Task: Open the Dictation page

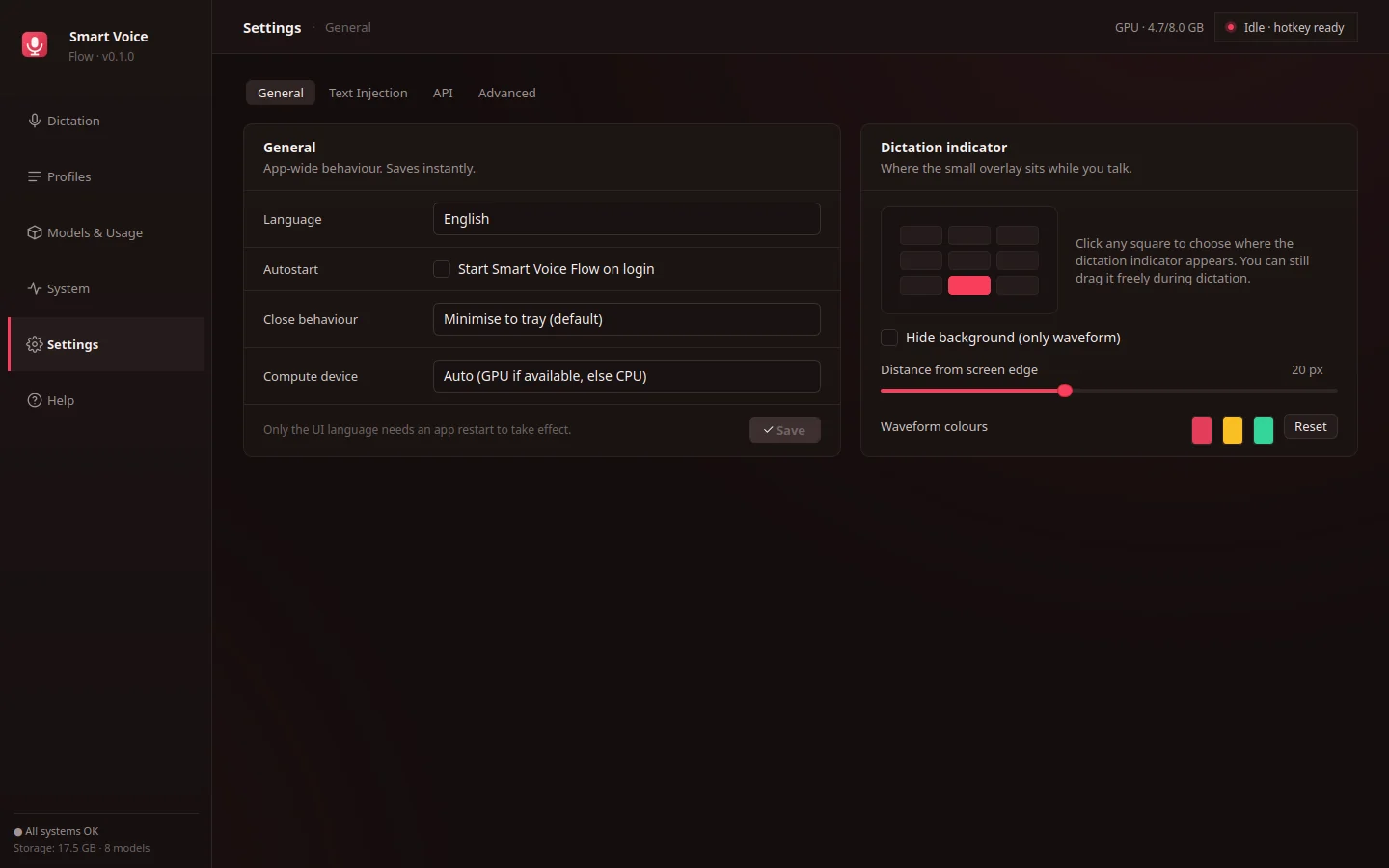Action: tap(106, 121)
